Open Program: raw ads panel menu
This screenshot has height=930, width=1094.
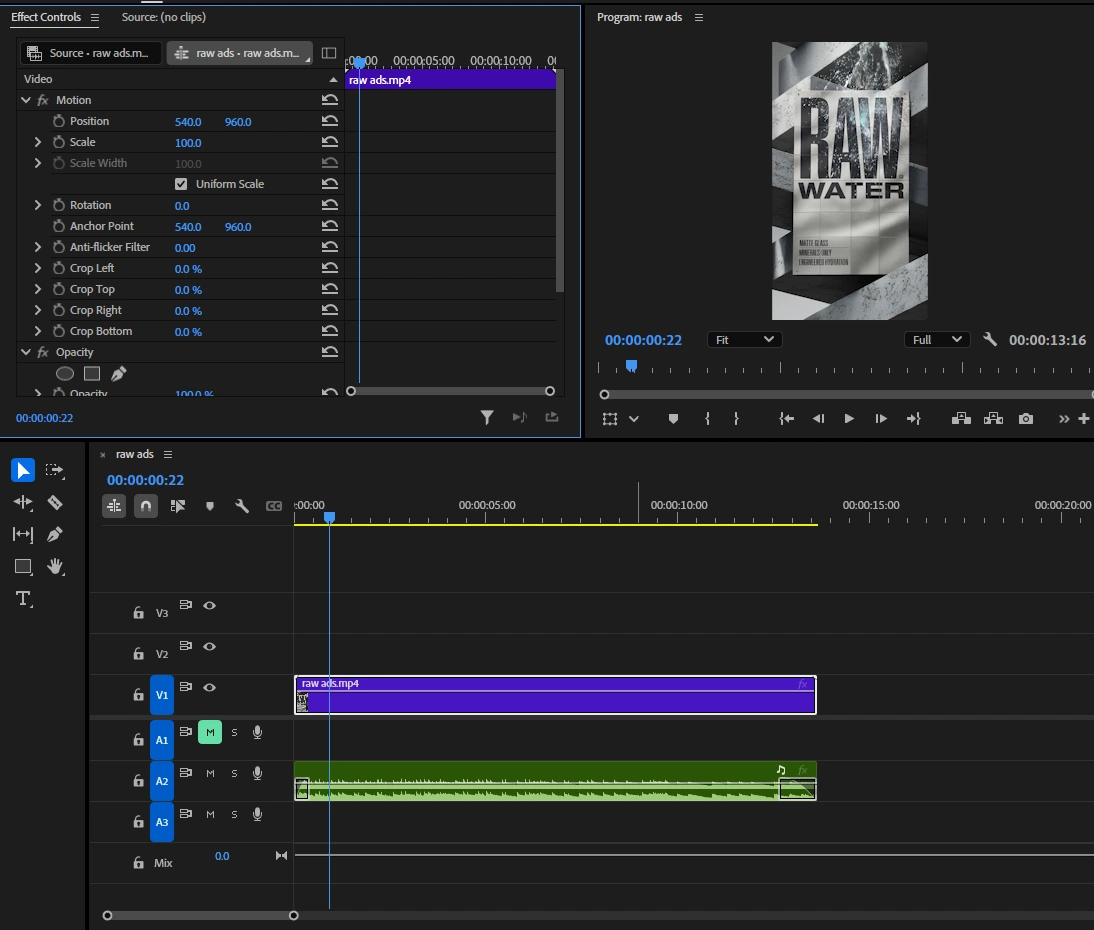pos(699,17)
